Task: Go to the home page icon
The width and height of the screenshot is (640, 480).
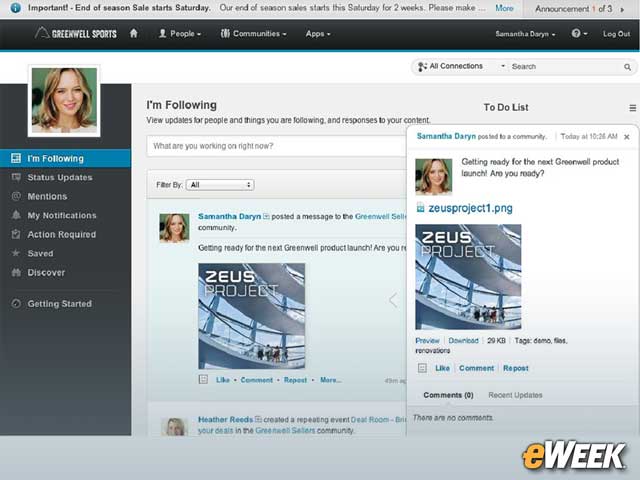Action: click(133, 33)
